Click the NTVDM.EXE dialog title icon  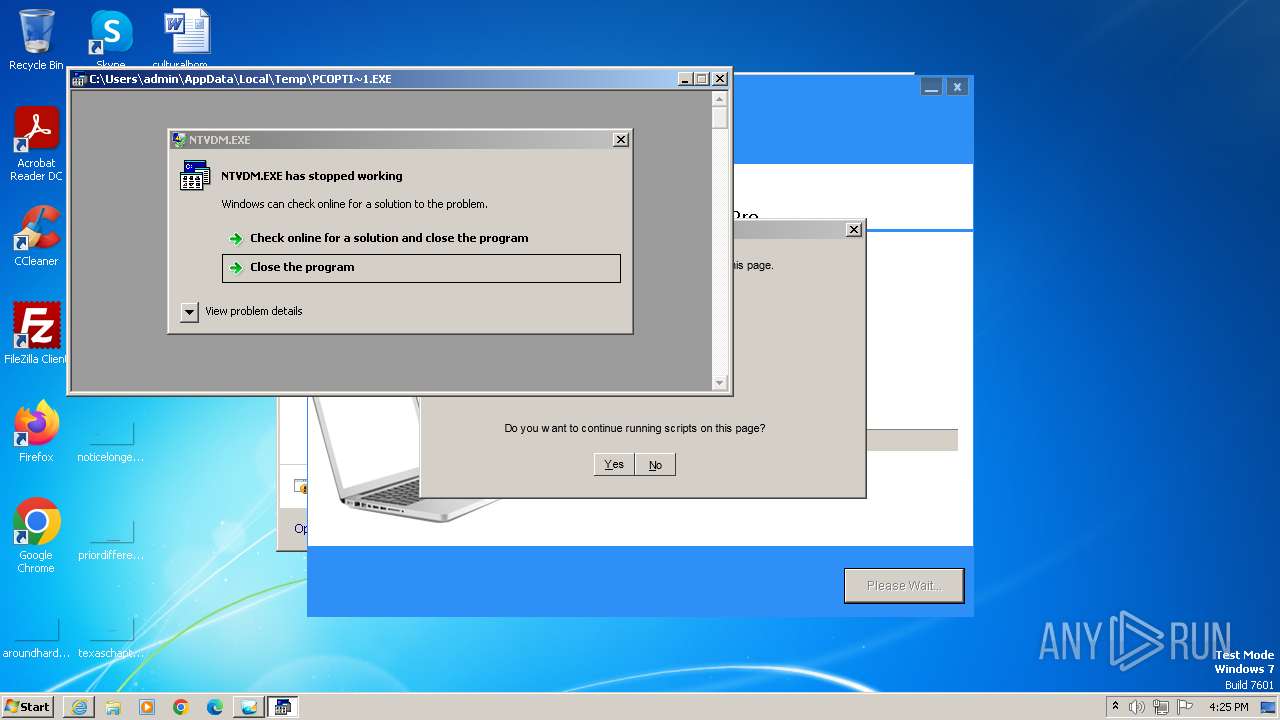[178, 140]
